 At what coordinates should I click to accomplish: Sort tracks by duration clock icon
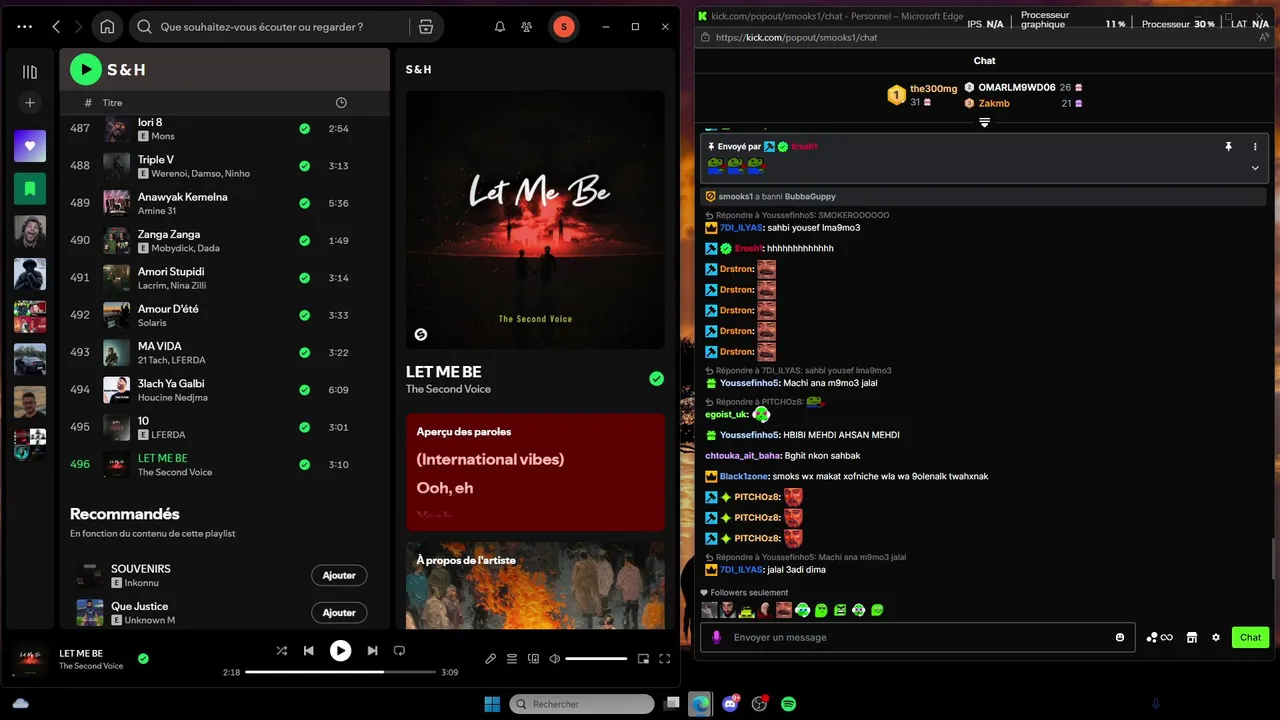(x=341, y=103)
